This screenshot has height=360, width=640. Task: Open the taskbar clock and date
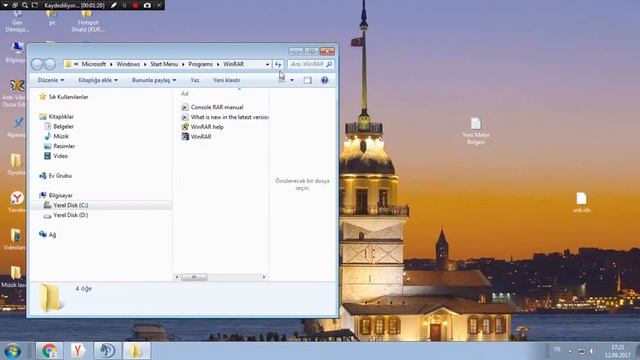(618, 351)
